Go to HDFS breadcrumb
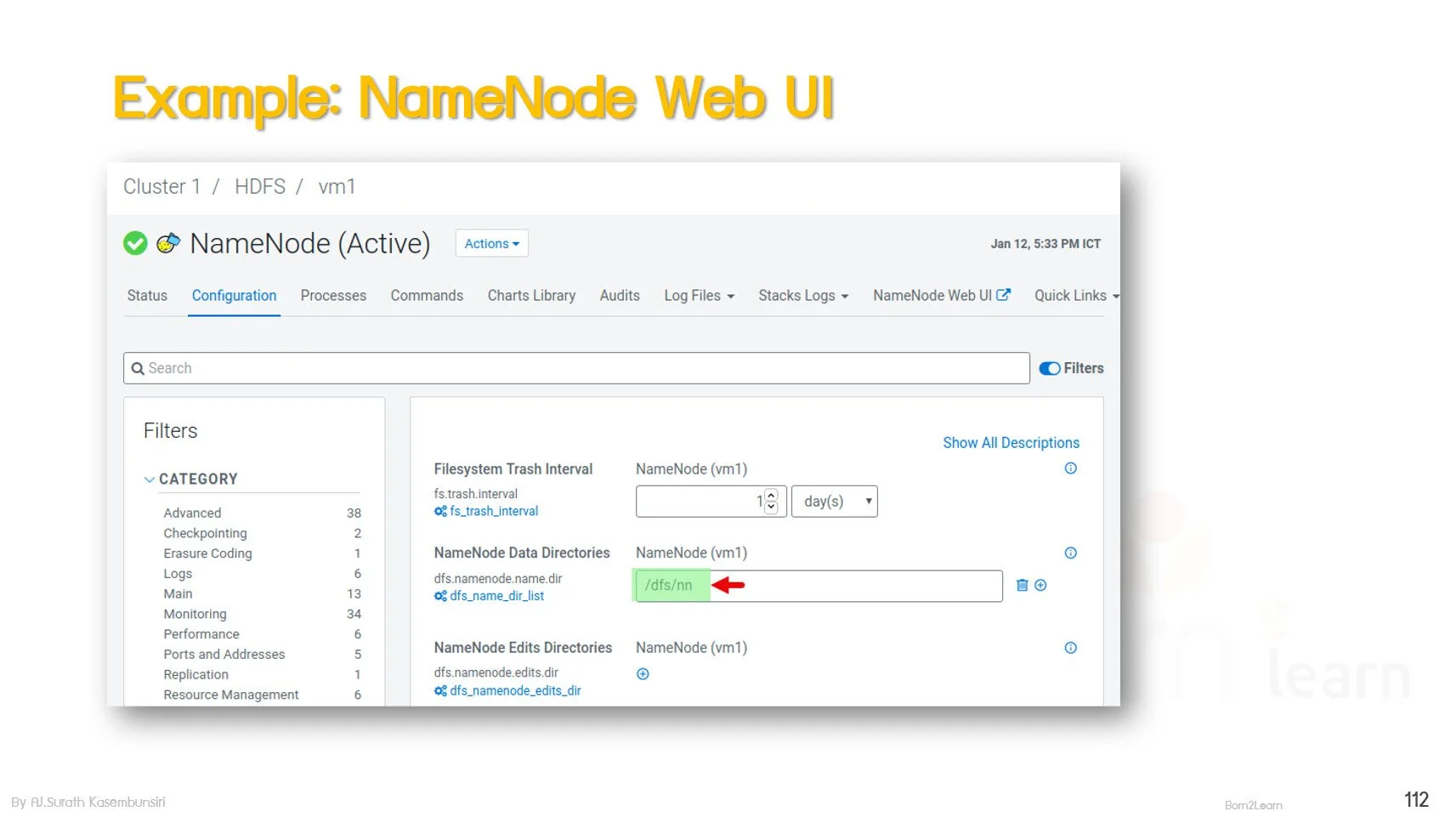The height and width of the screenshot is (817, 1456). [260, 186]
